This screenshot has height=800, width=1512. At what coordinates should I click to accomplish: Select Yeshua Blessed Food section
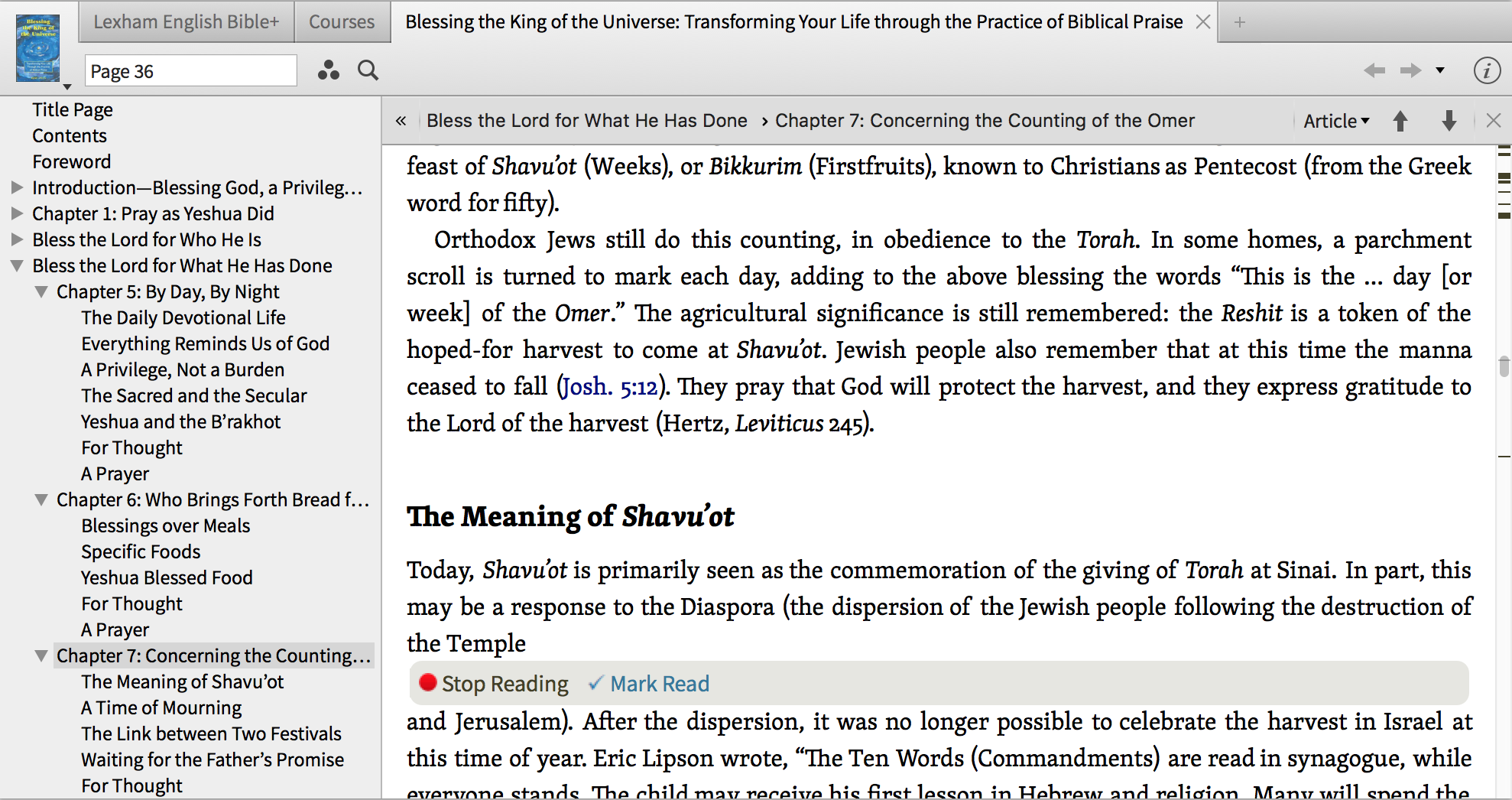coord(167,577)
